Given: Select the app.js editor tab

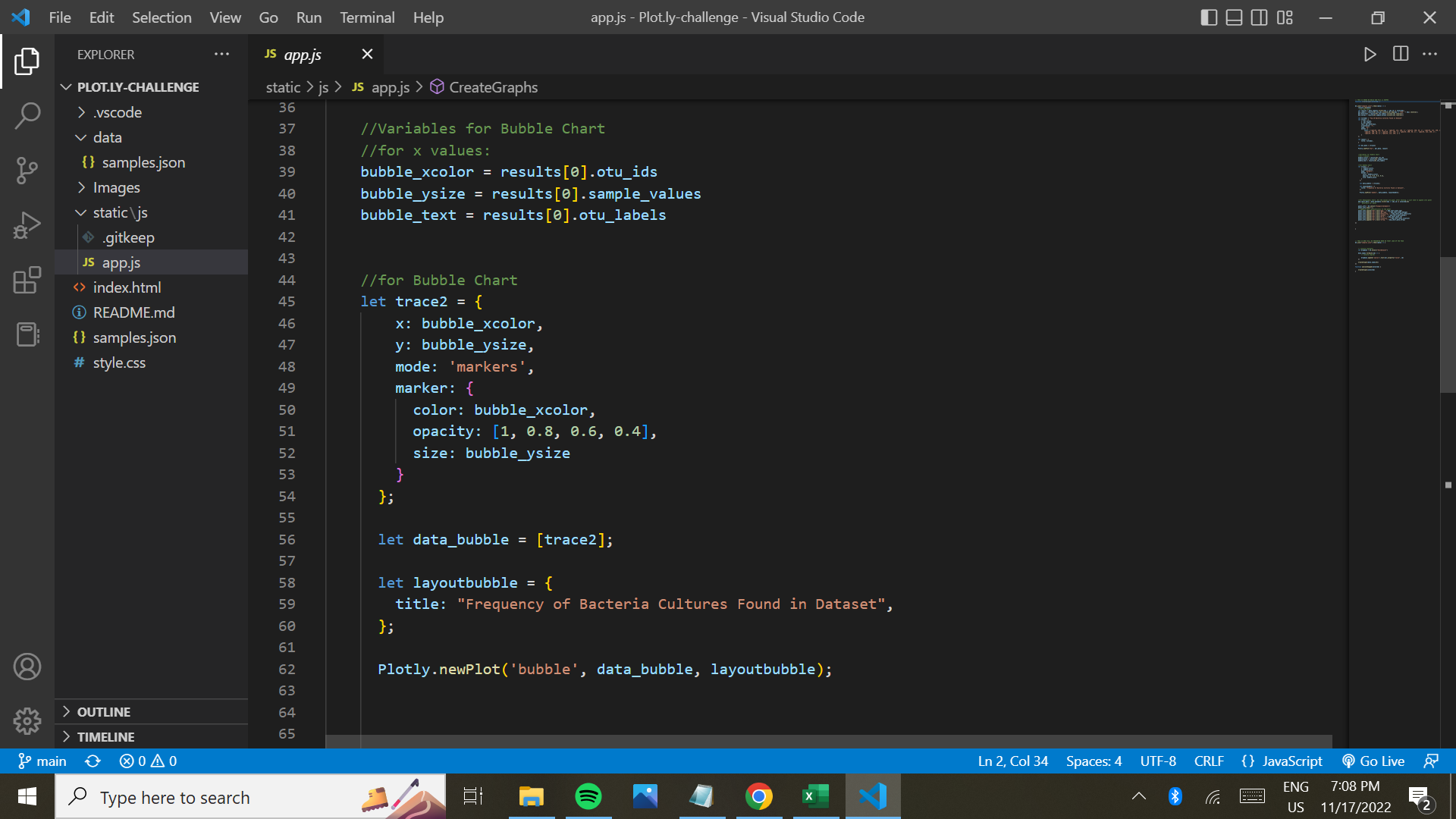Looking at the screenshot, I should click(x=301, y=54).
